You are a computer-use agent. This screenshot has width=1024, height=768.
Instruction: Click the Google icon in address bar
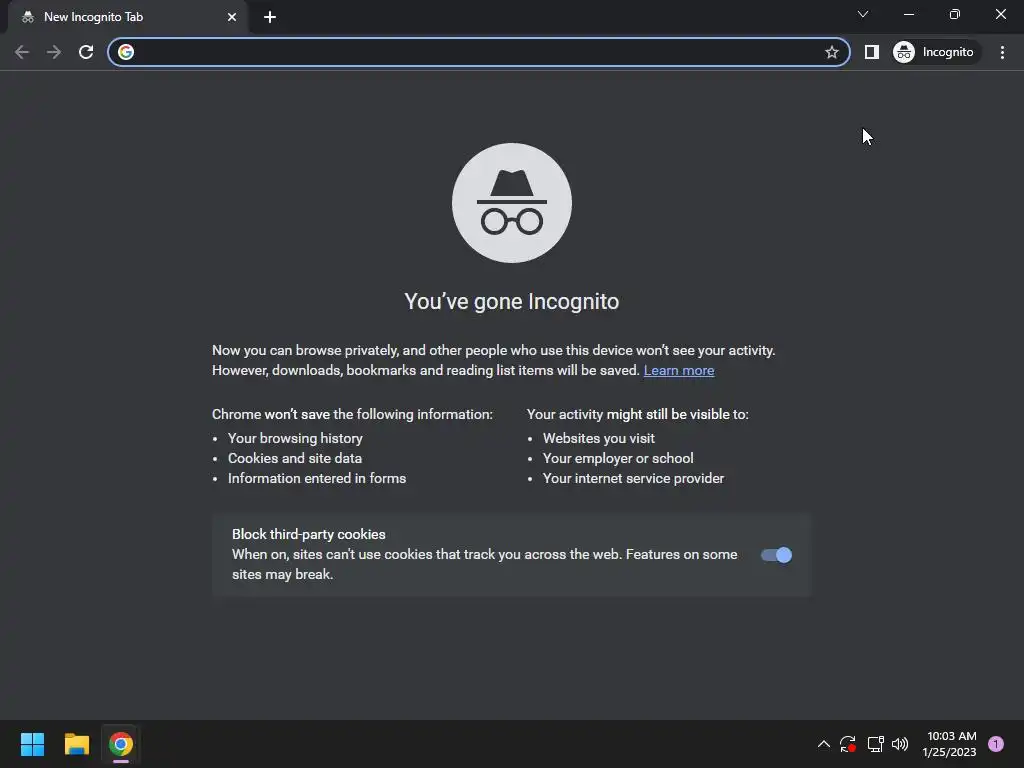(126, 52)
